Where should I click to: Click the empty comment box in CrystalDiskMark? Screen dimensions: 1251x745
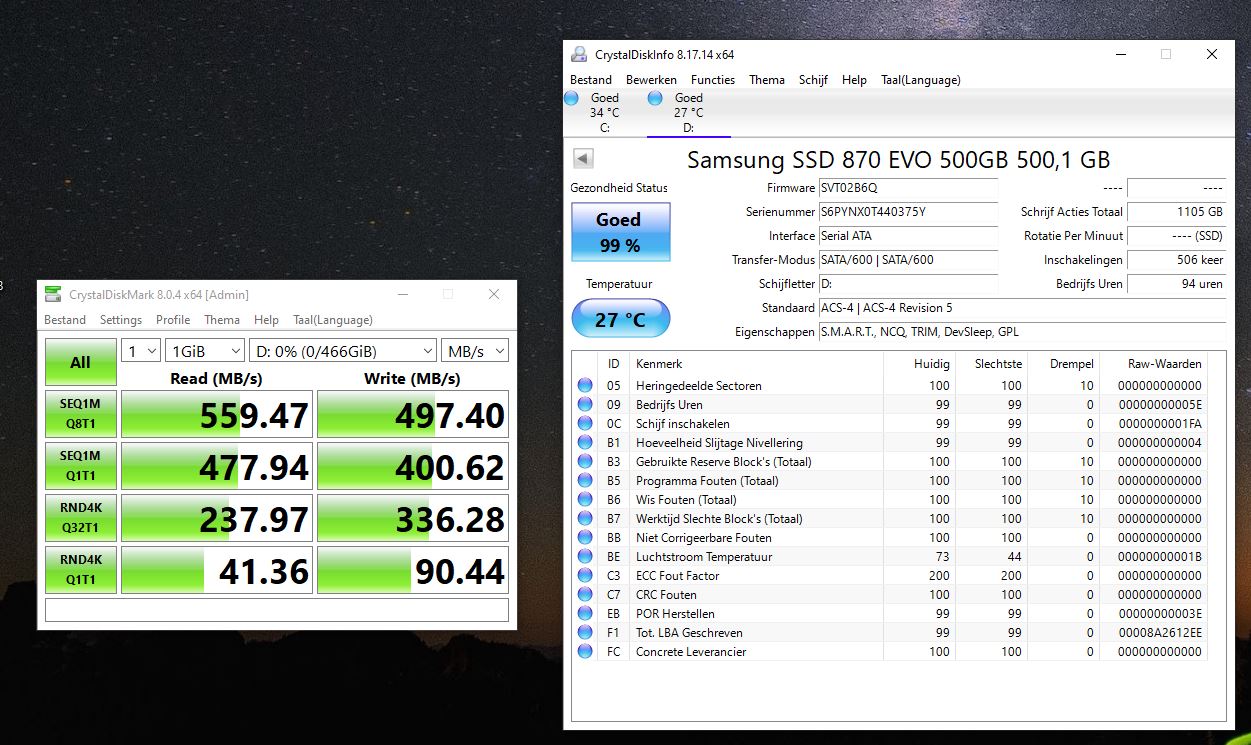tap(277, 610)
